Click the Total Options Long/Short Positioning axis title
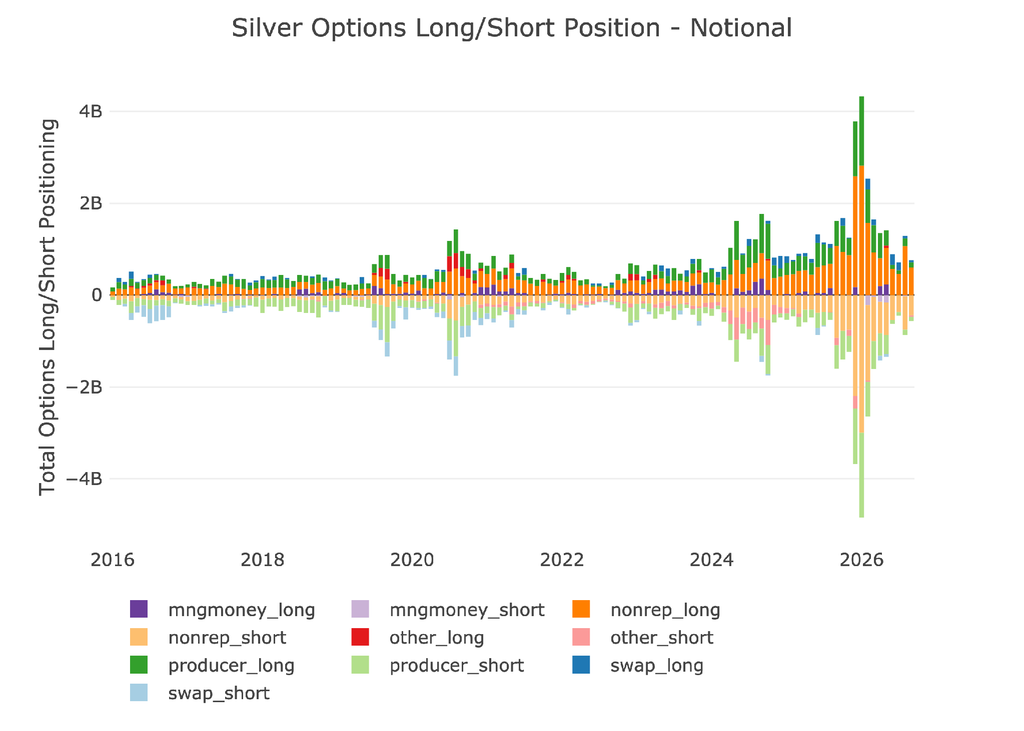Screen dimensions: 1024x731 tap(48, 307)
